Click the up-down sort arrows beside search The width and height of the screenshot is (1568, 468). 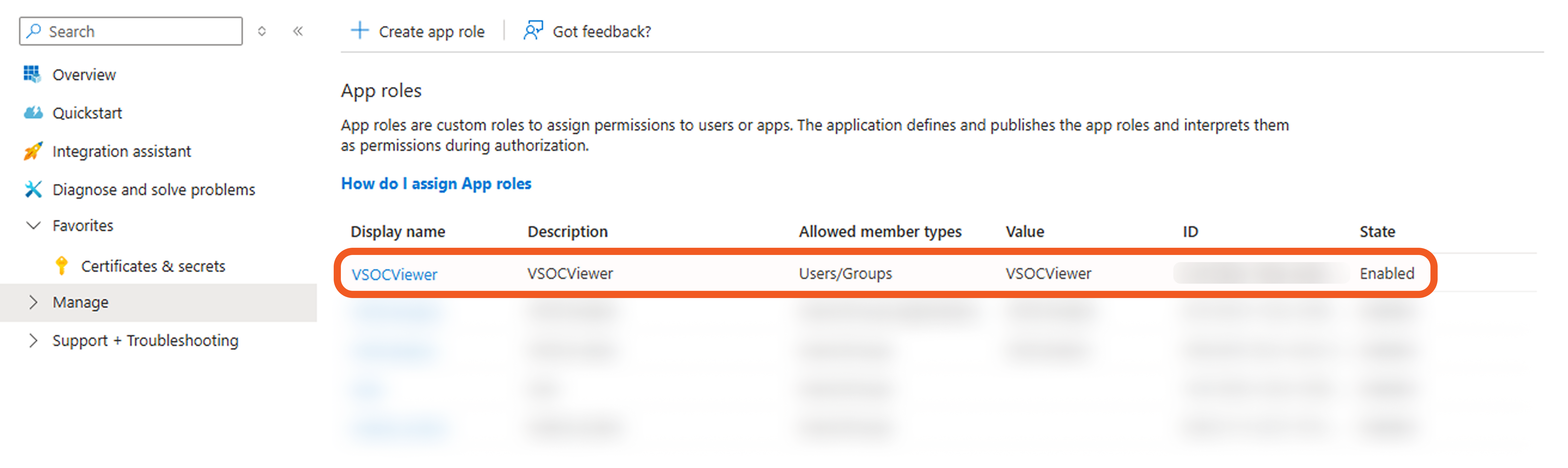[262, 31]
